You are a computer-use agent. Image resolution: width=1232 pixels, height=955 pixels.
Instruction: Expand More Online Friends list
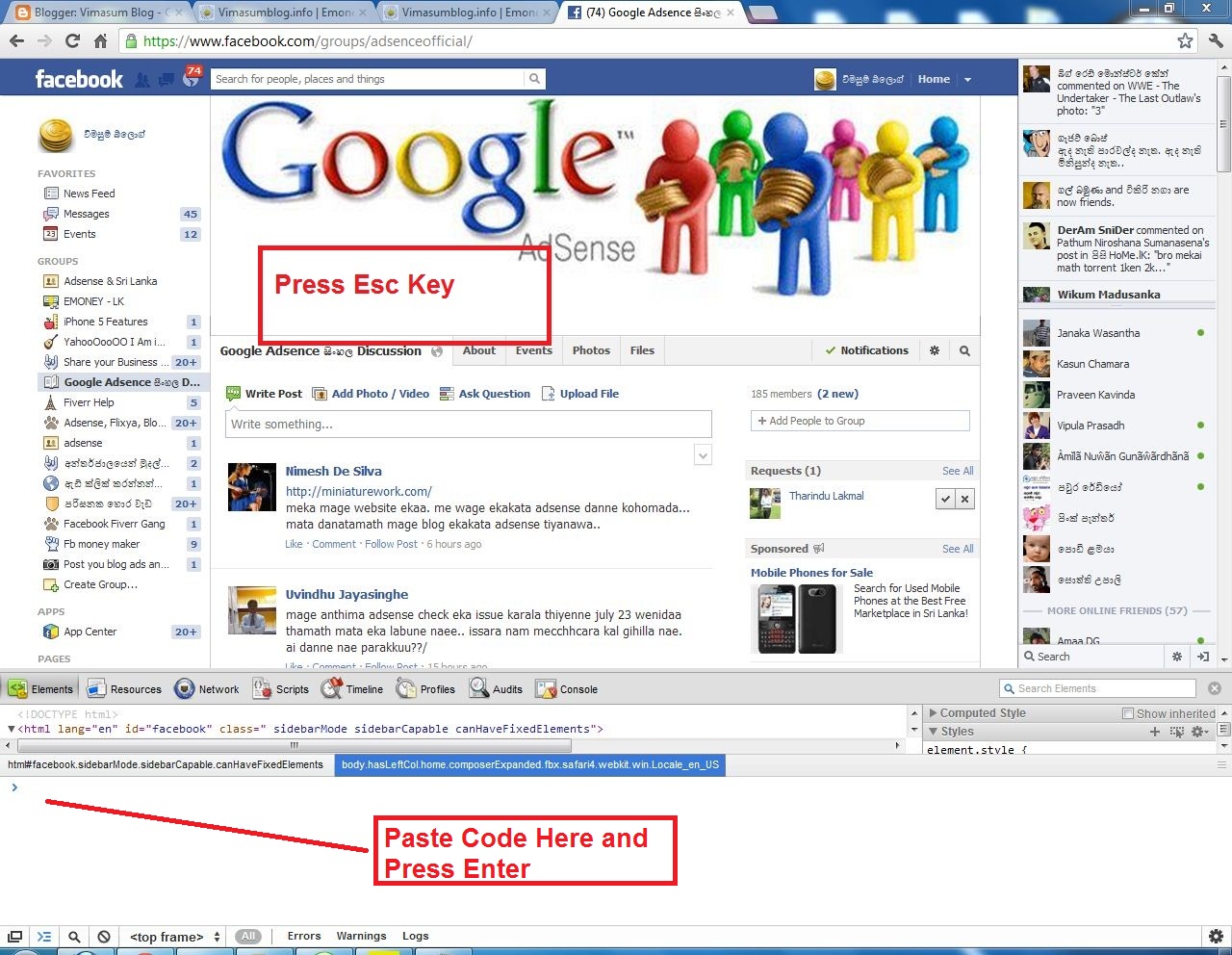[x=1116, y=611]
